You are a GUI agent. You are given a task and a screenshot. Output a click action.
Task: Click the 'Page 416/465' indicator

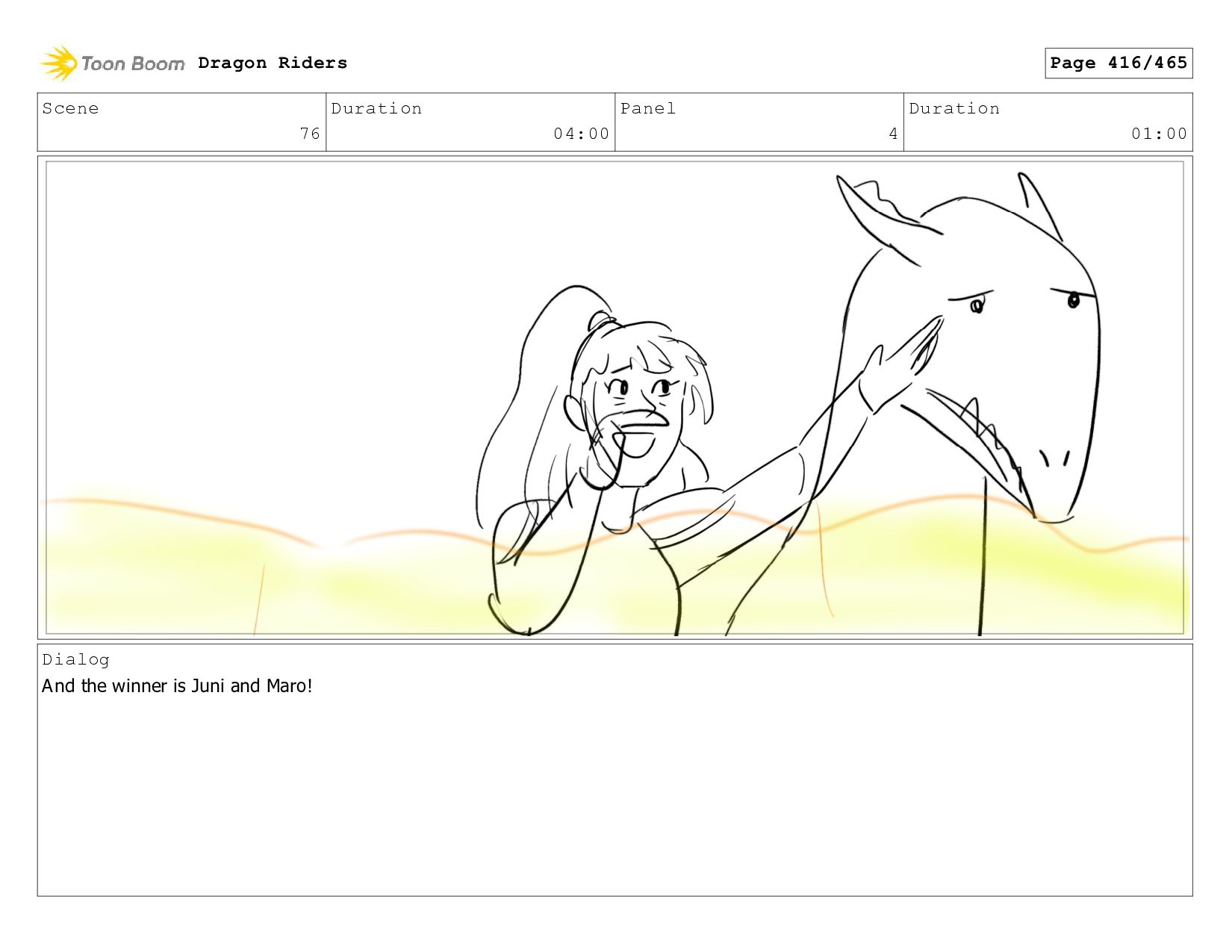[x=1119, y=63]
